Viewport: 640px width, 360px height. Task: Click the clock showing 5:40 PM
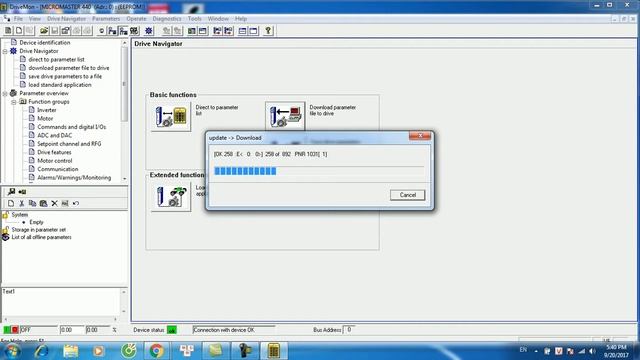[616, 347]
